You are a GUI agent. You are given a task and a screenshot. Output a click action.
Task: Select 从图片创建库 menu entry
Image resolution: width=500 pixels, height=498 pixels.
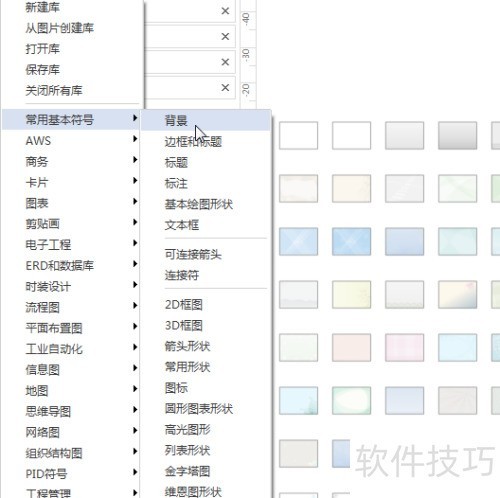60,28
